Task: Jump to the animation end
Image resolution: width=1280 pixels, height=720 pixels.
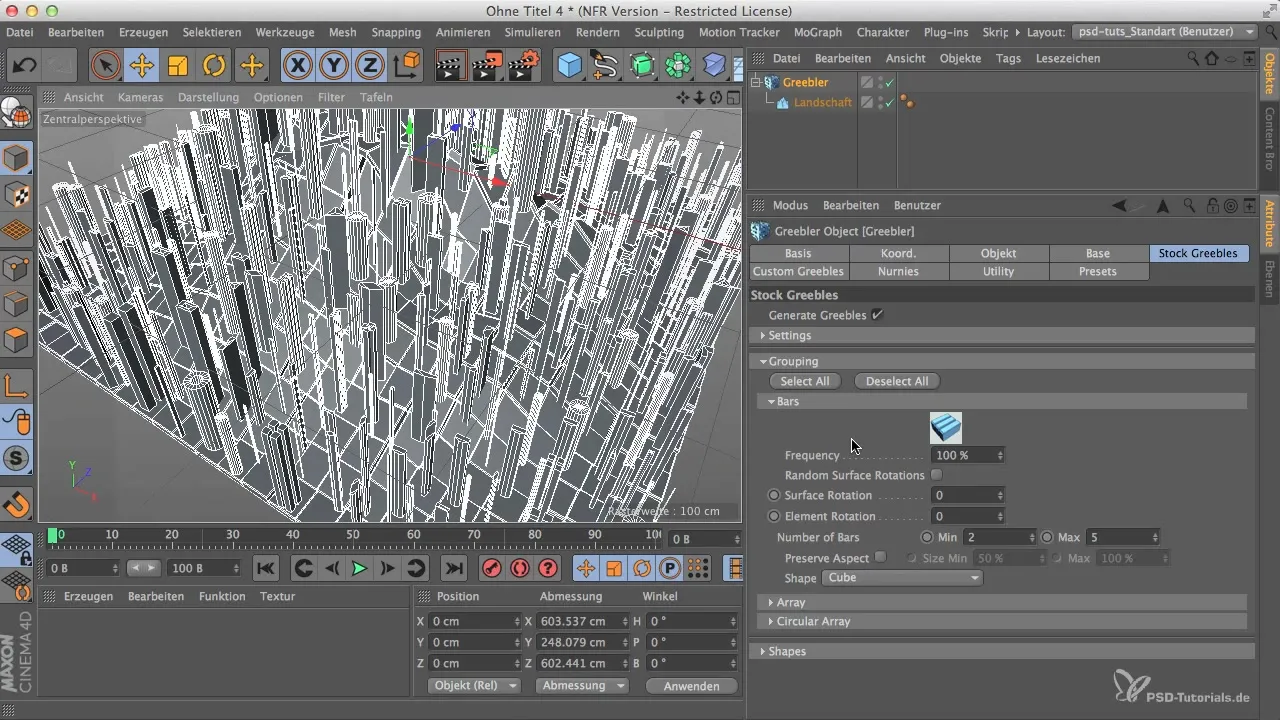Action: pyautogui.click(x=453, y=568)
